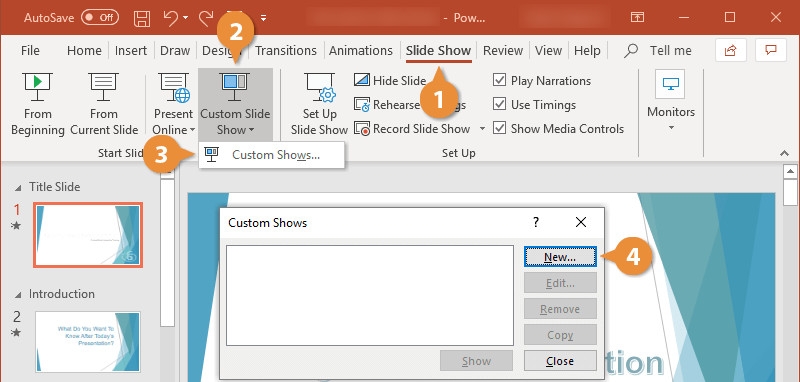Toggle AutoSave switch
This screenshot has width=800, height=382.
tap(100, 17)
